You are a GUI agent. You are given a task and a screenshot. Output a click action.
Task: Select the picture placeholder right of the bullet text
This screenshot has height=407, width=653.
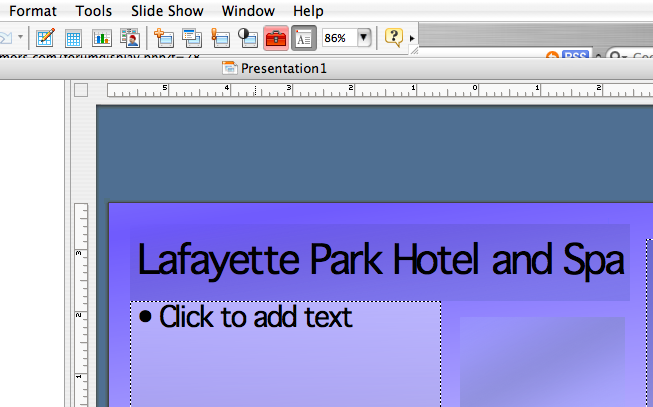pyautogui.click(x=542, y=362)
